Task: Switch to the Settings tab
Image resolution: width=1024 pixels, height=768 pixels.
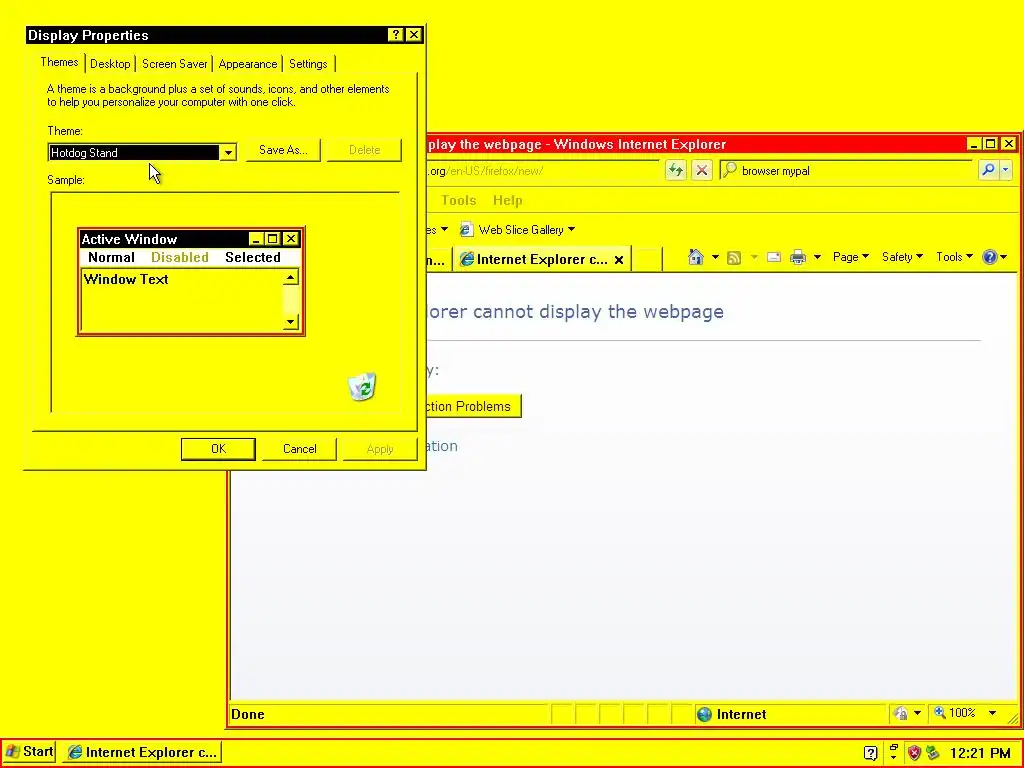Action: point(308,63)
